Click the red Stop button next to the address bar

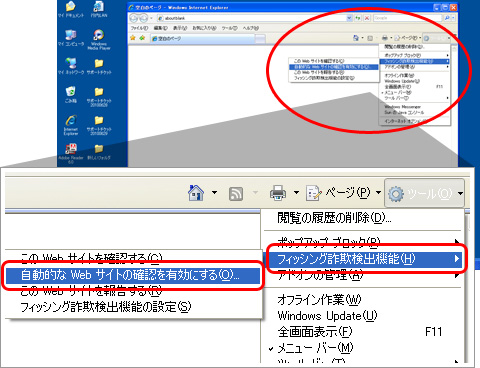tap(367, 18)
